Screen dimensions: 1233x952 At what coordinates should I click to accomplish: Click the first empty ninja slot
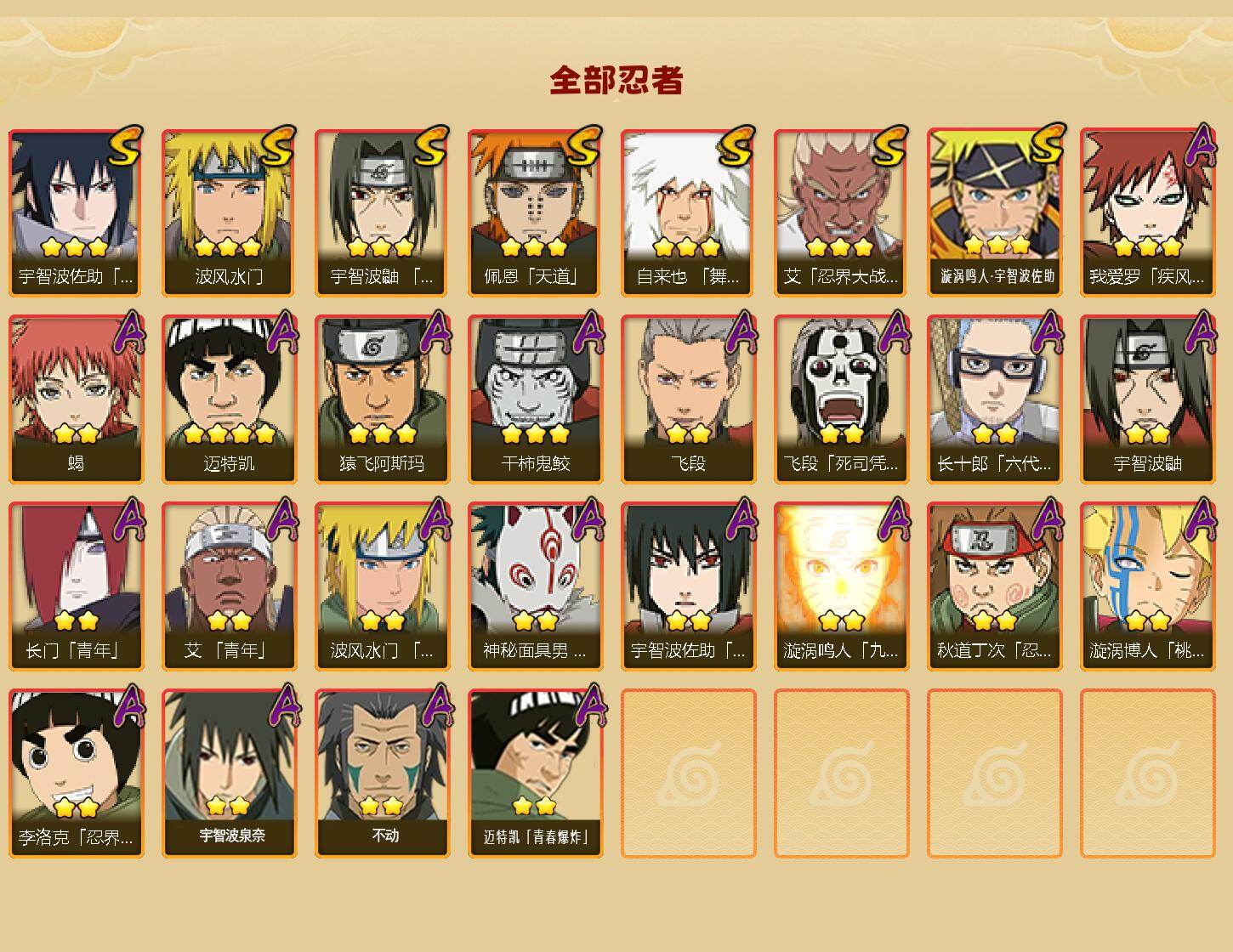click(688, 773)
